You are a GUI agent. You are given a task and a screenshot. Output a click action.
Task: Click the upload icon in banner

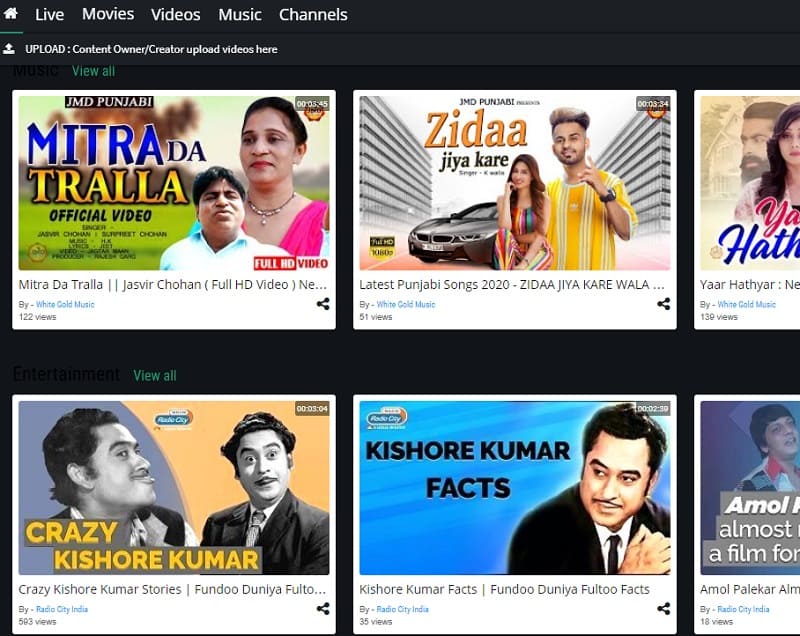point(9,49)
